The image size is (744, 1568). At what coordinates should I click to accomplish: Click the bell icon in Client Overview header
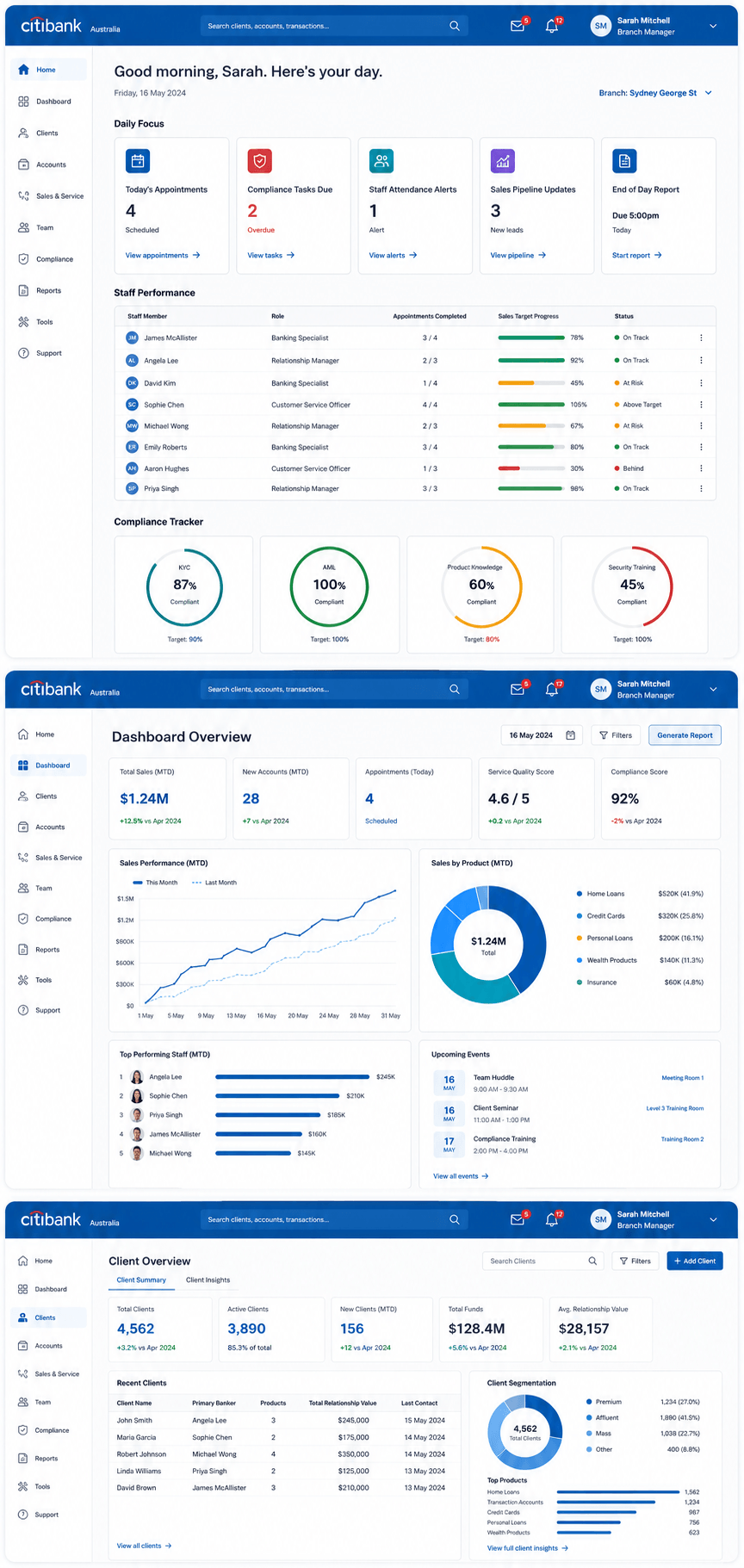552,1219
